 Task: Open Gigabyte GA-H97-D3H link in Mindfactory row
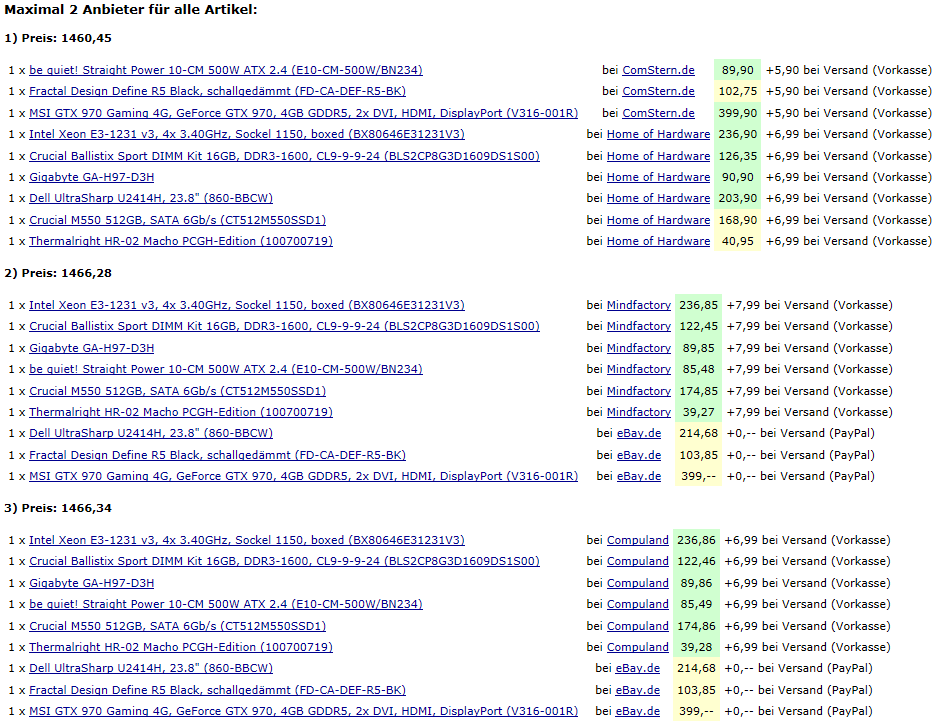(x=92, y=349)
